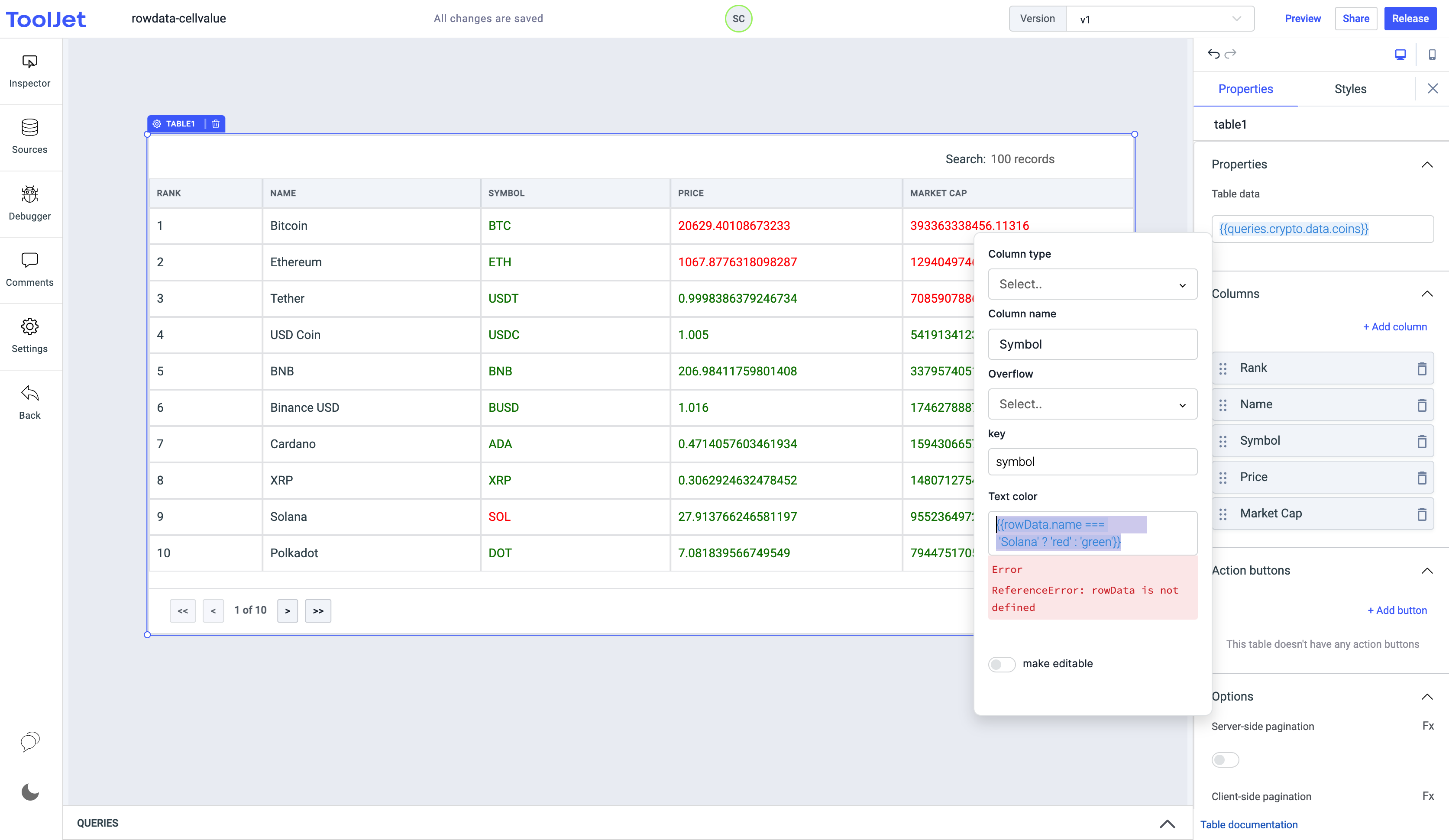The width and height of the screenshot is (1449, 840).
Task: Open the chat bubble icon
Action: point(30,742)
